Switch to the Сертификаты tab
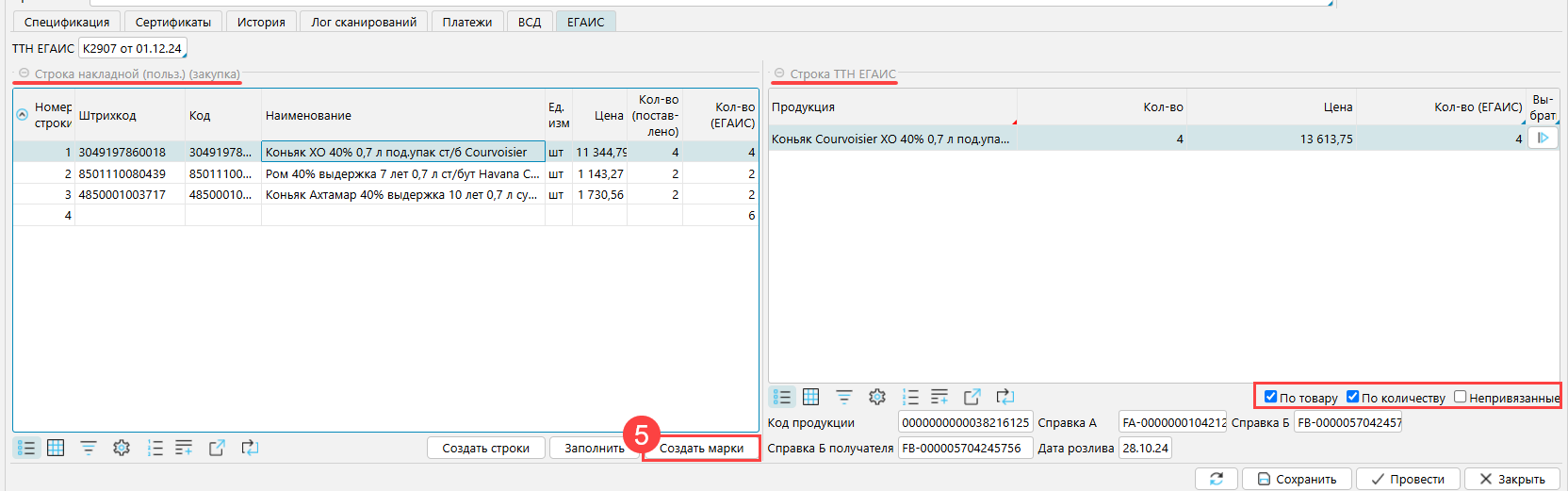Viewport: 1568px width, 491px height. pyautogui.click(x=173, y=22)
